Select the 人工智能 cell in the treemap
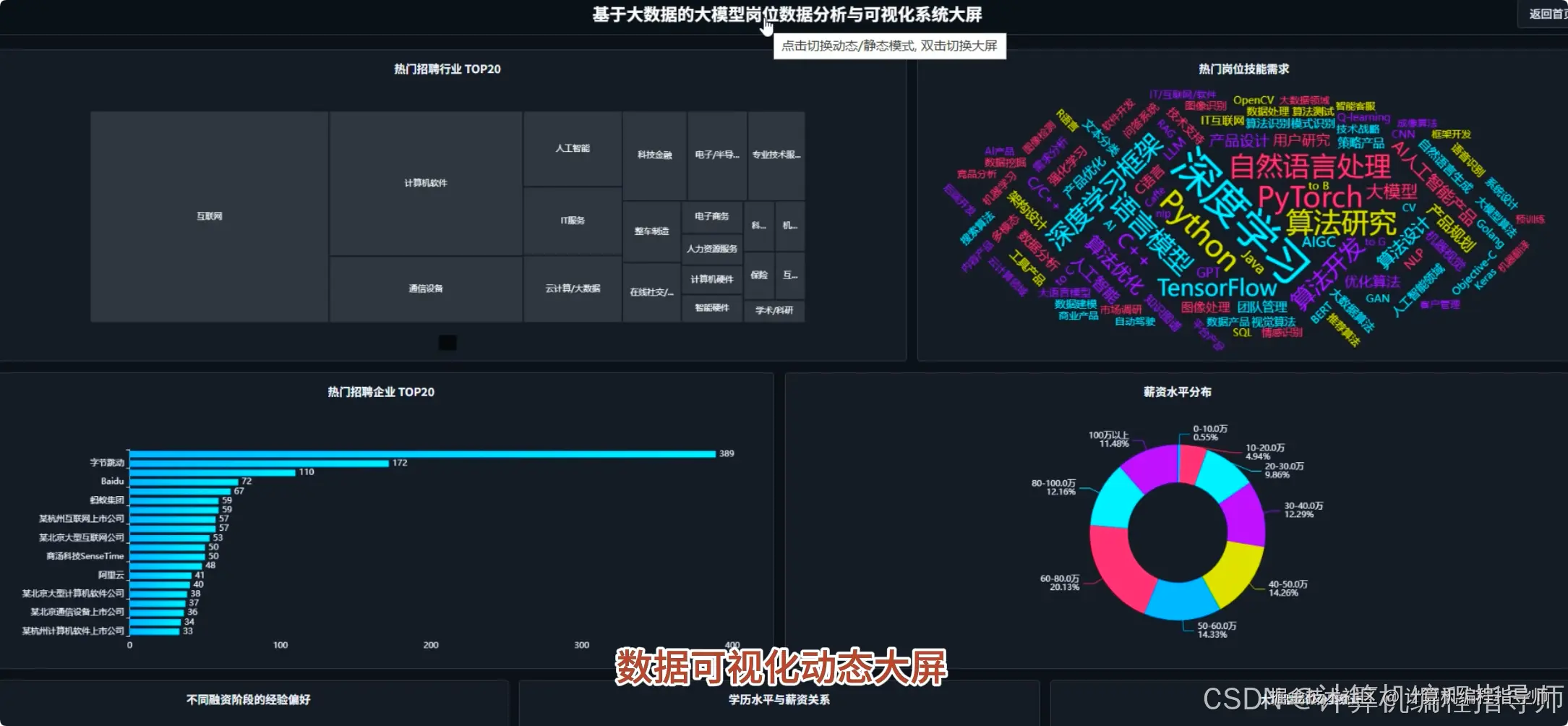The height and width of the screenshot is (726, 1568). tap(572, 148)
